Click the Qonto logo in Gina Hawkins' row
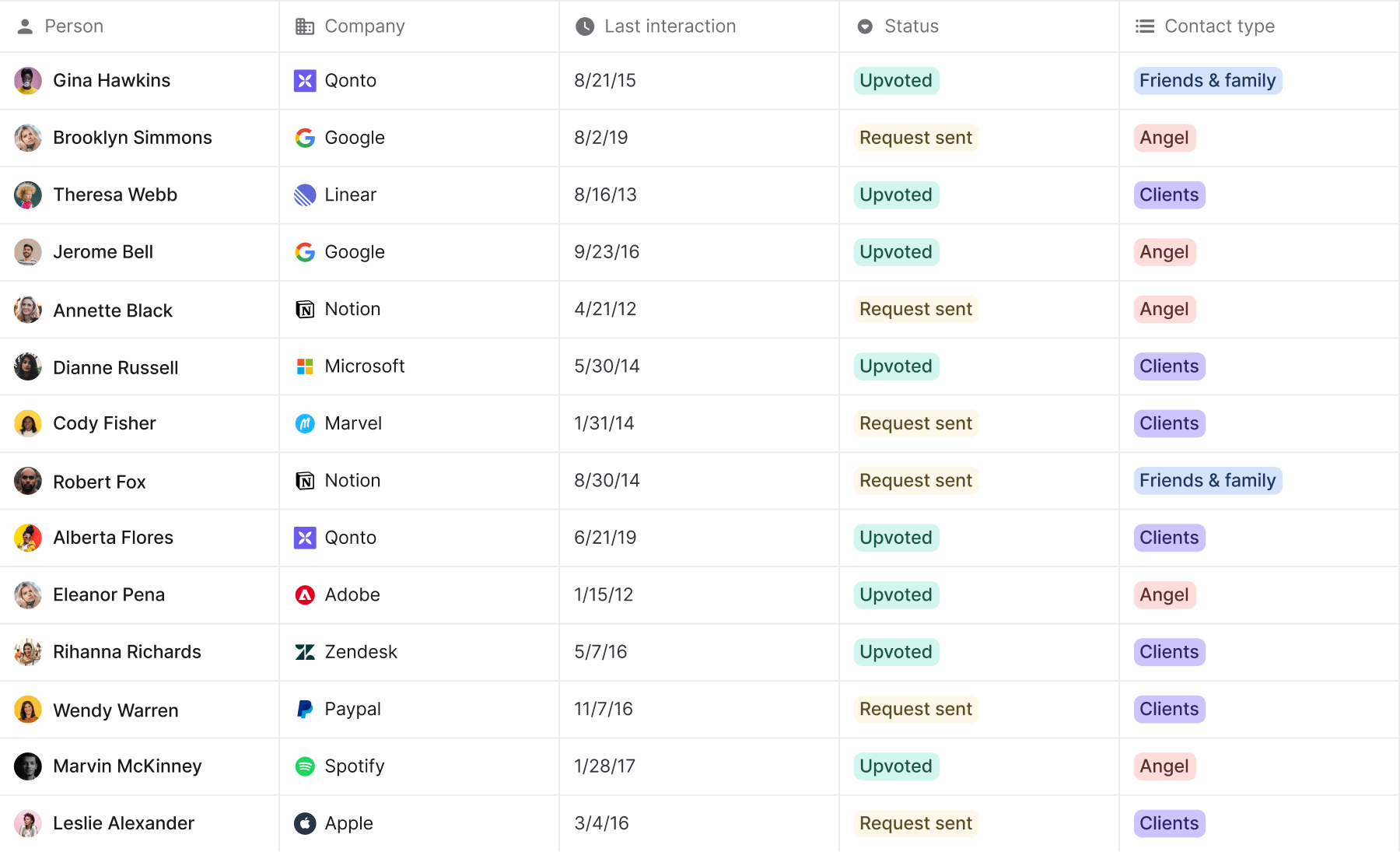Screen dimensions: 1400x852 pyautogui.click(x=305, y=81)
